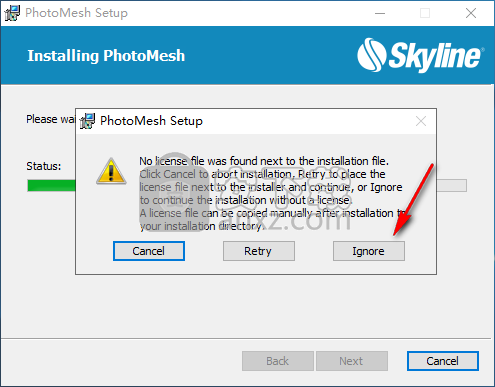
Task: Click the installer icon in dialog title bar
Action: tap(87, 121)
